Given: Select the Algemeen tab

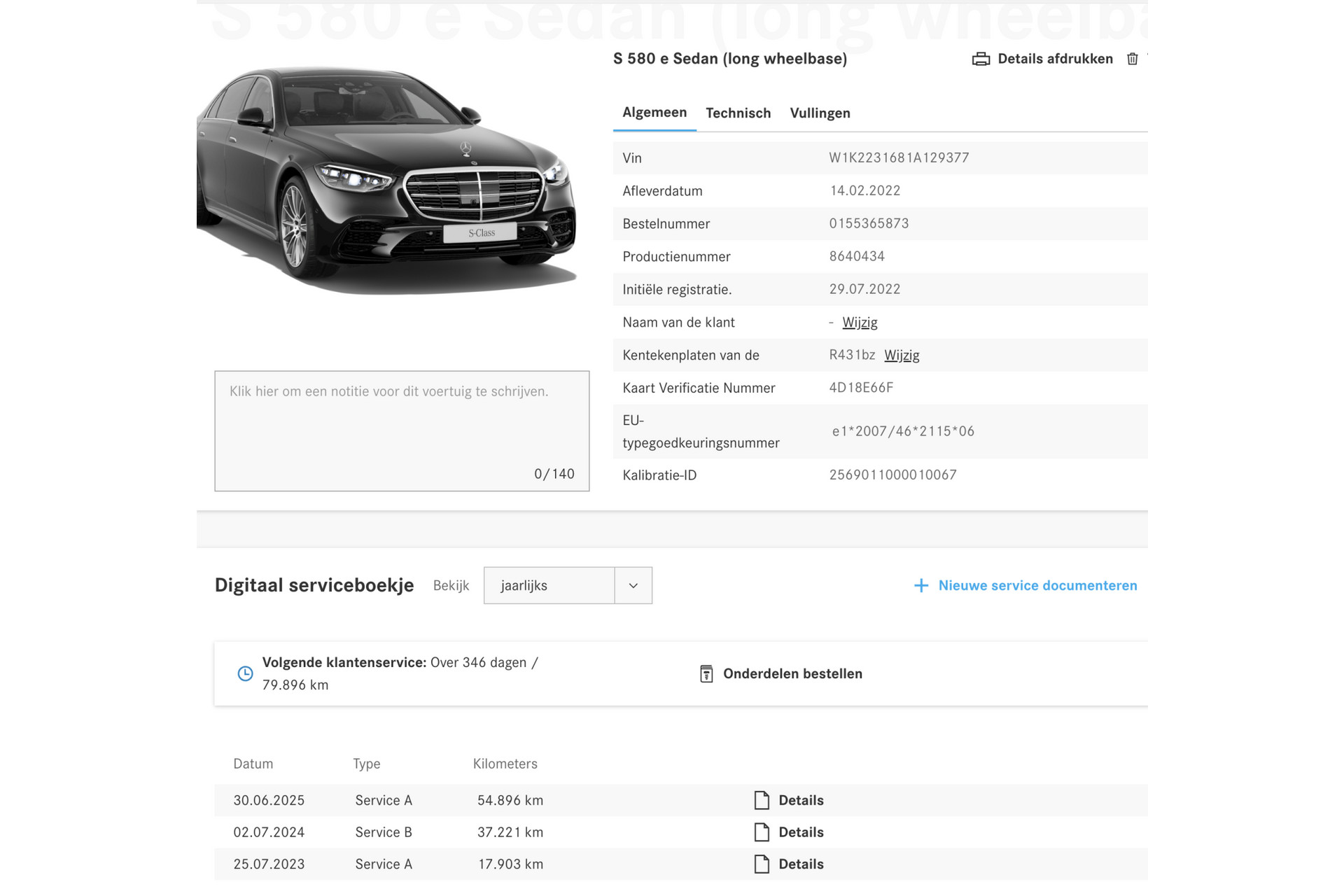Looking at the screenshot, I should 654,113.
